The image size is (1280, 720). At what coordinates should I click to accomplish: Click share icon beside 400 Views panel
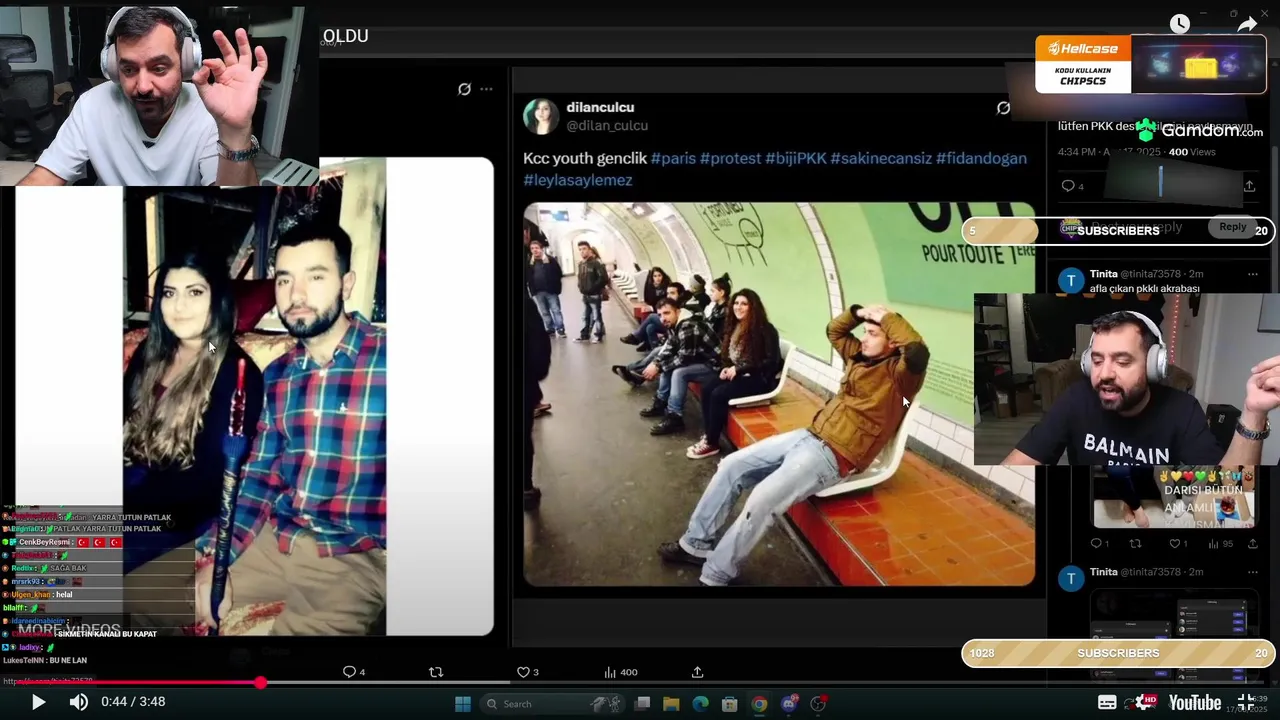click(x=1249, y=186)
